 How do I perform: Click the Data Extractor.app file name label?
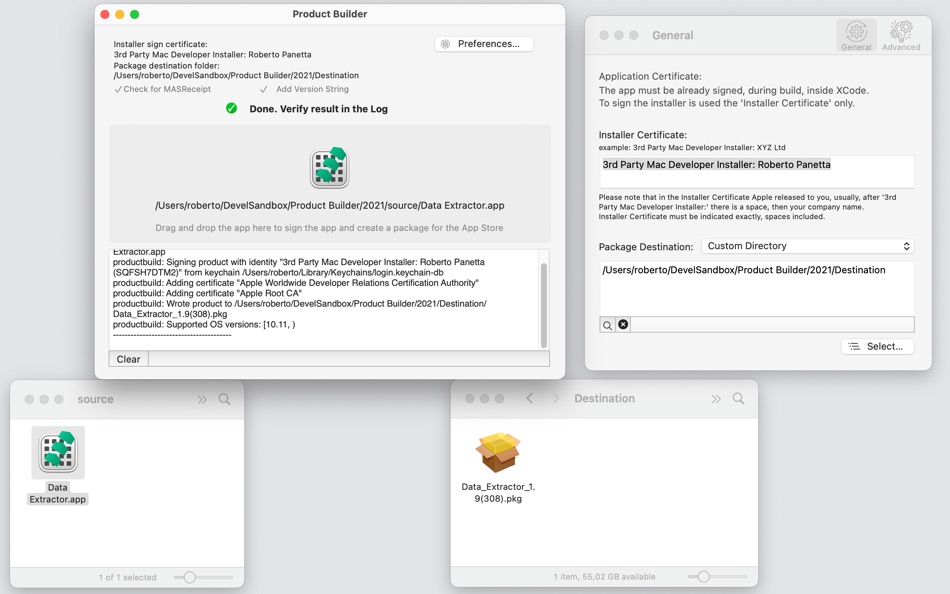pyautogui.click(x=58, y=493)
